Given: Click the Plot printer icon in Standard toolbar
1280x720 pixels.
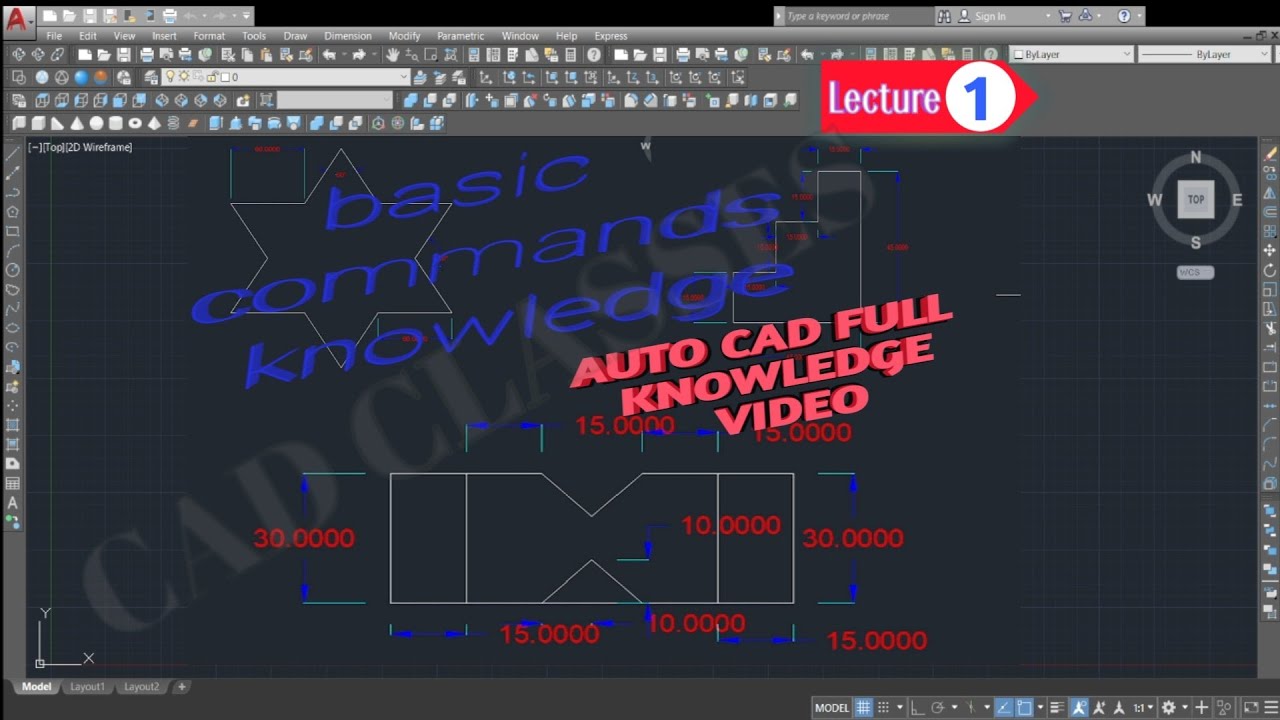Looking at the screenshot, I should pyautogui.click(x=147, y=54).
